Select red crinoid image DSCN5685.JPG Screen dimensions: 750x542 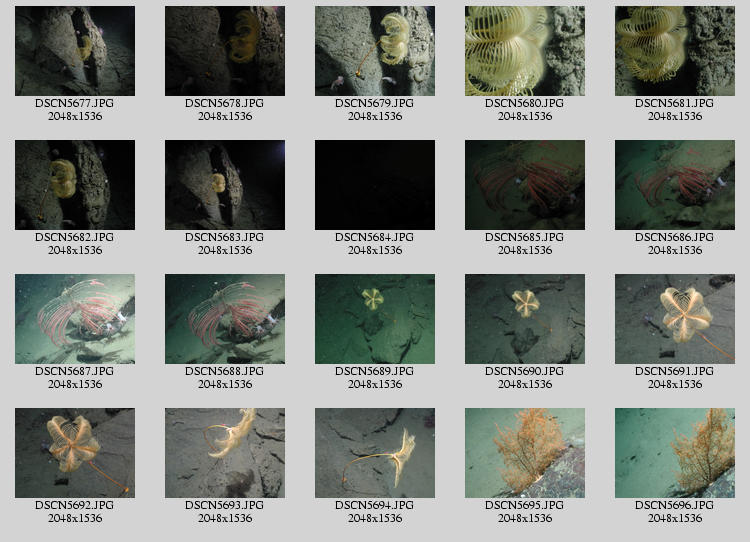(525, 185)
